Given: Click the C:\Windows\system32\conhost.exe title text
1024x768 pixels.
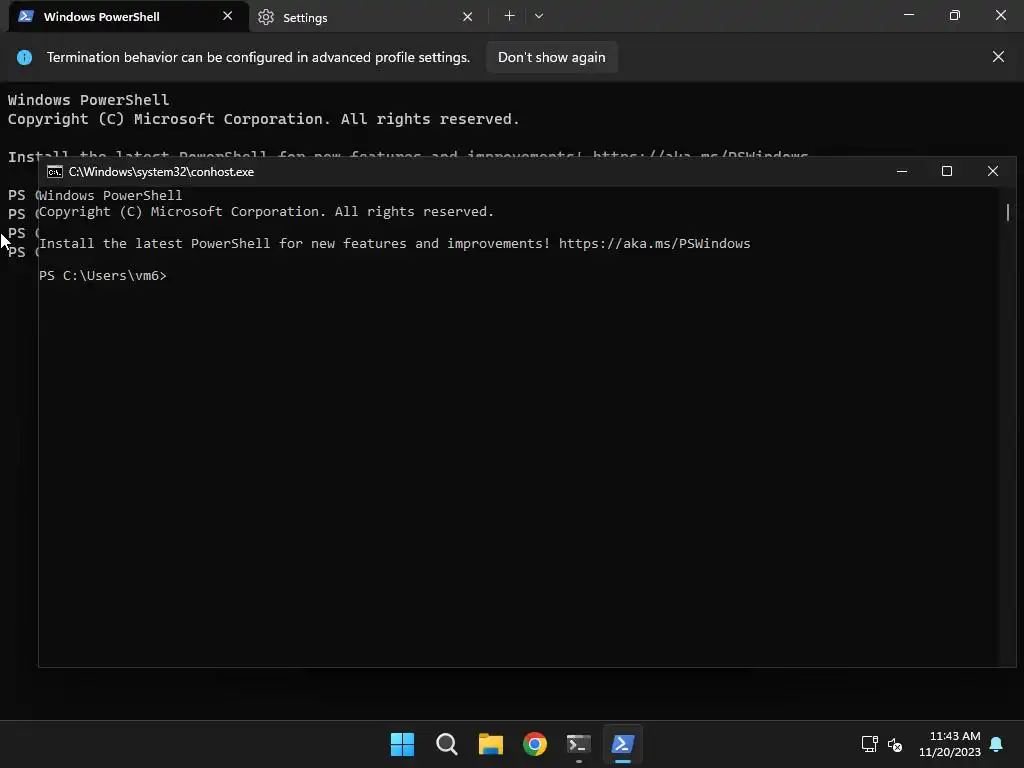Looking at the screenshot, I should (x=161, y=172).
